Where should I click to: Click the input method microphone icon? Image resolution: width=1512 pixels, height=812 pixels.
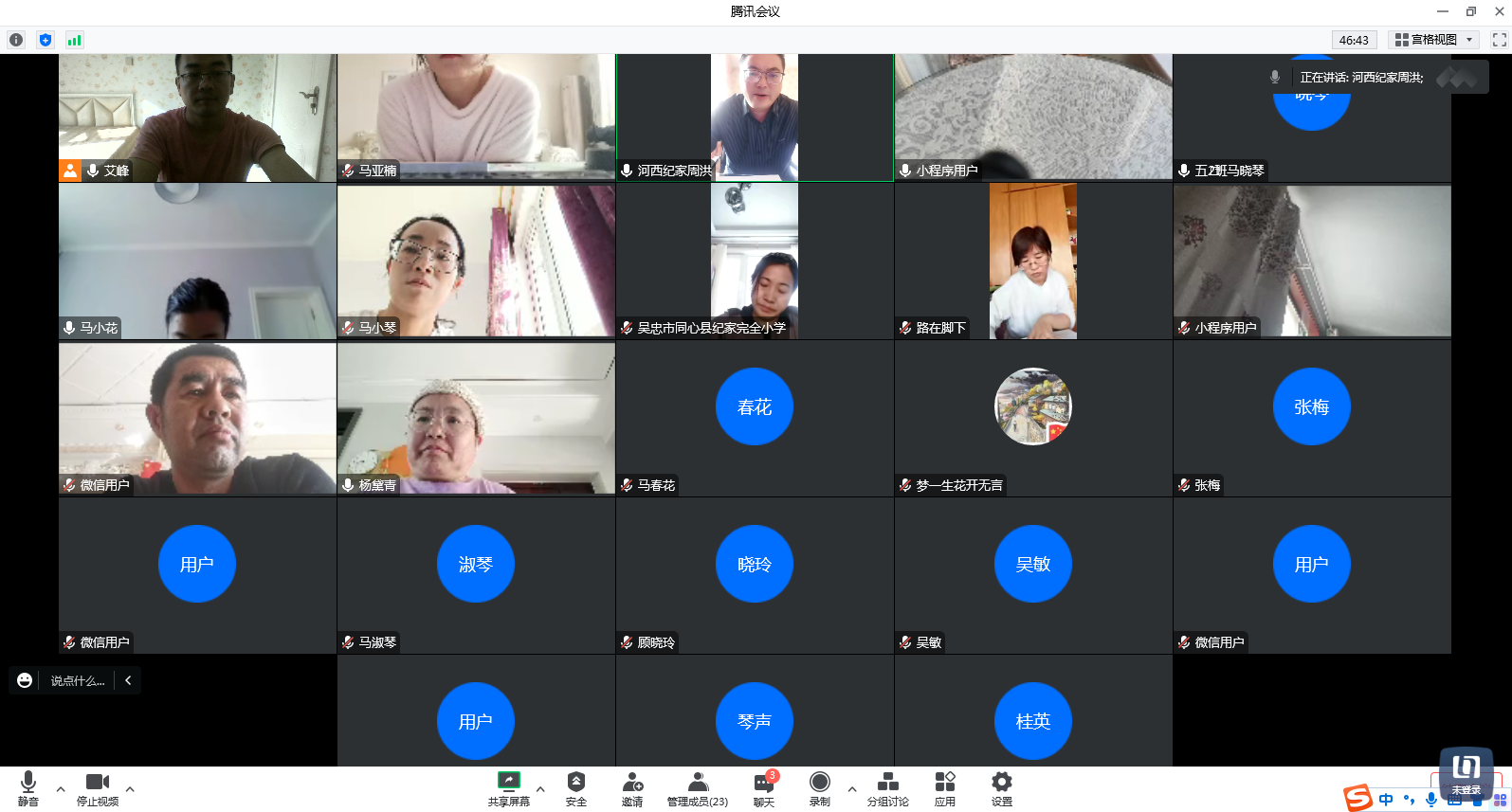point(1431,800)
